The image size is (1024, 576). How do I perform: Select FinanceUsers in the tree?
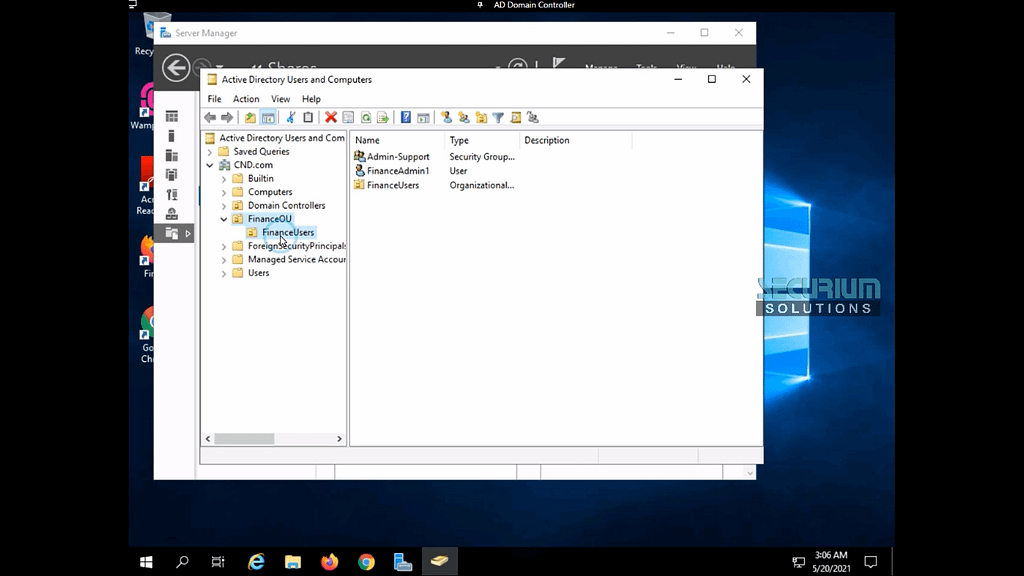(x=287, y=232)
